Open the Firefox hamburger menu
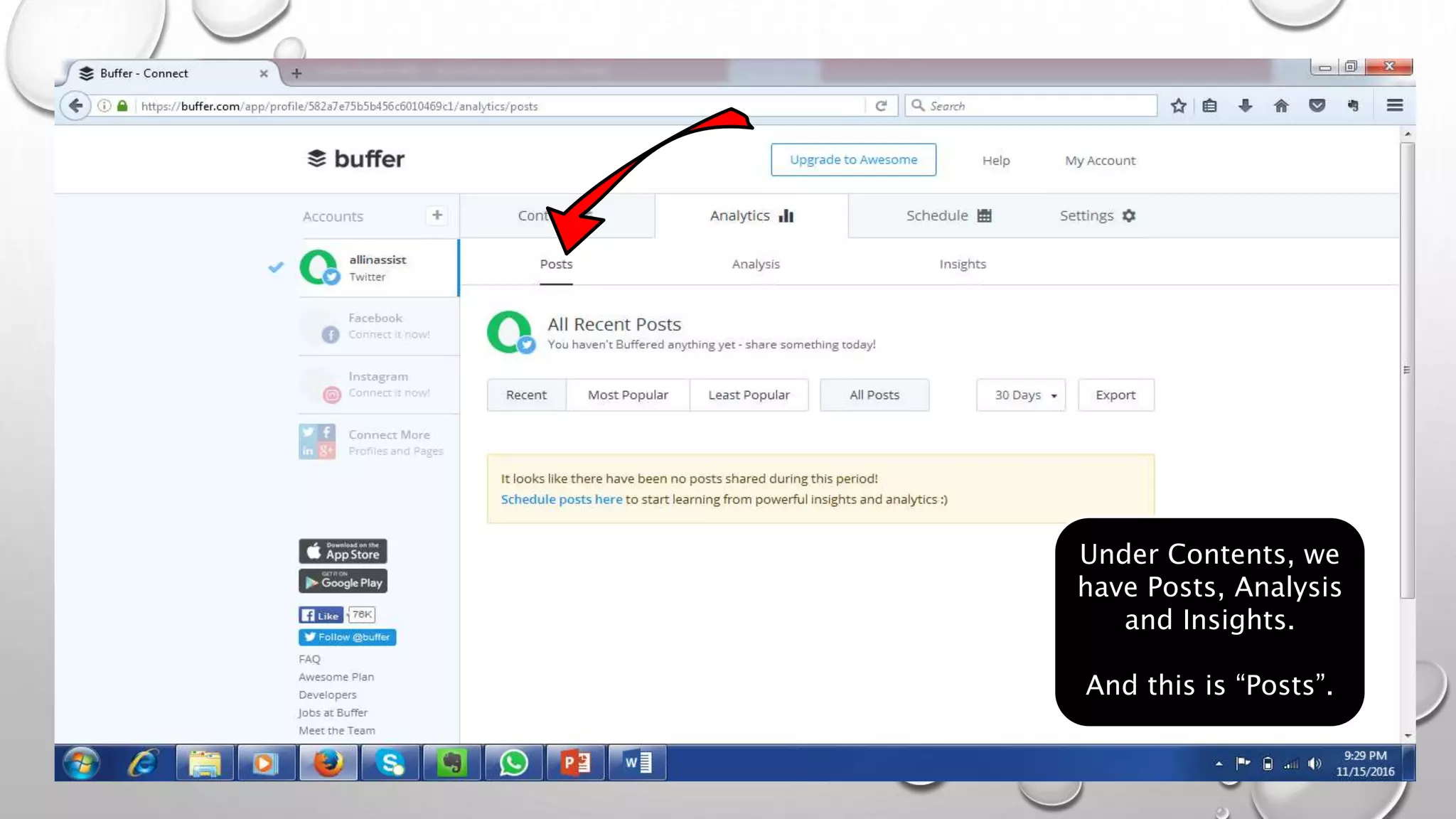 pyautogui.click(x=1394, y=106)
